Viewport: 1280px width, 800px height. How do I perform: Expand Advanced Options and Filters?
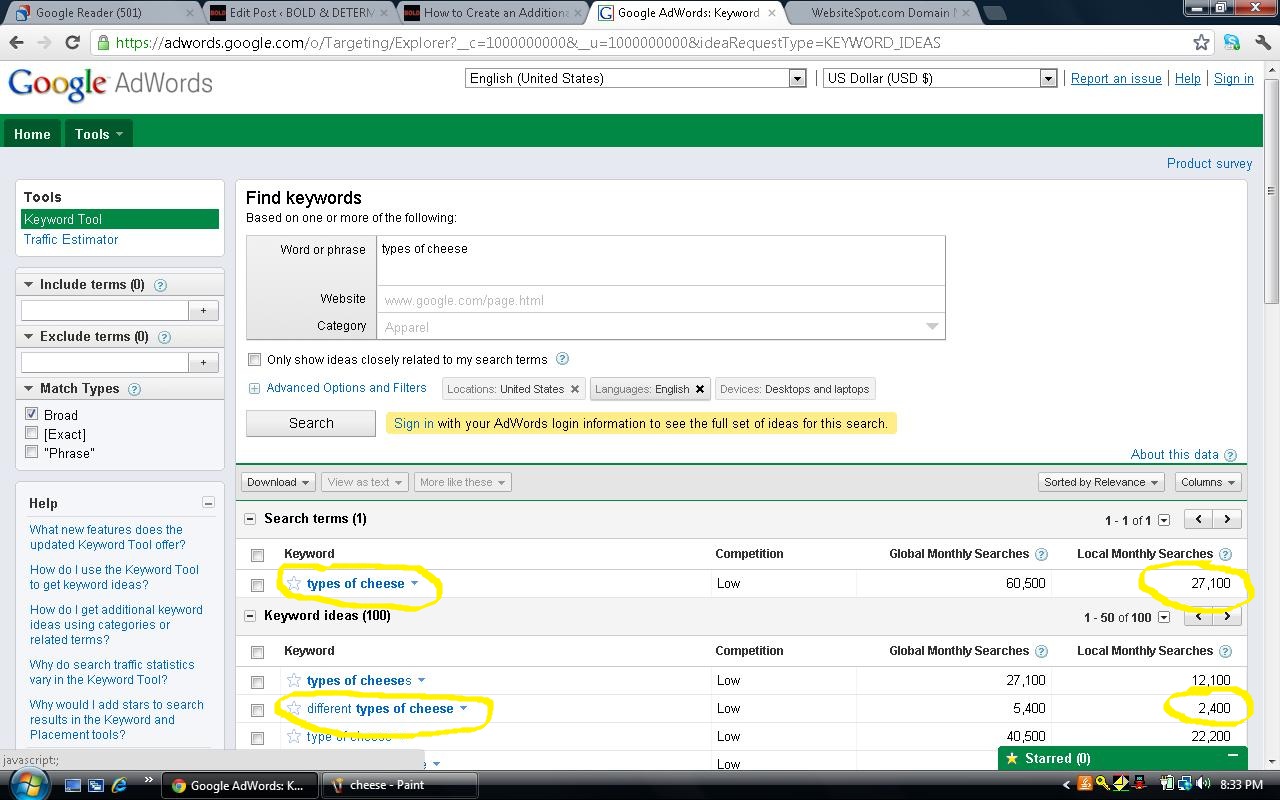[345, 388]
